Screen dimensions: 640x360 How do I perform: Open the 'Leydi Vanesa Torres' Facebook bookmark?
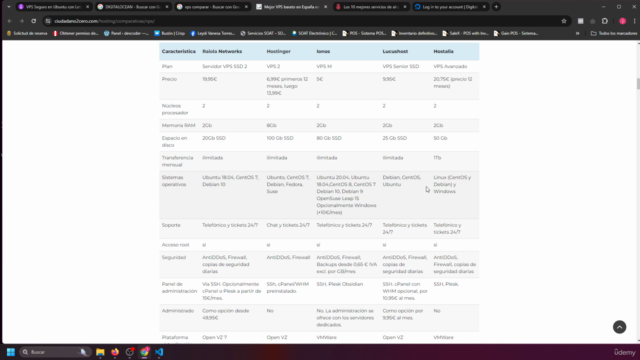point(213,33)
